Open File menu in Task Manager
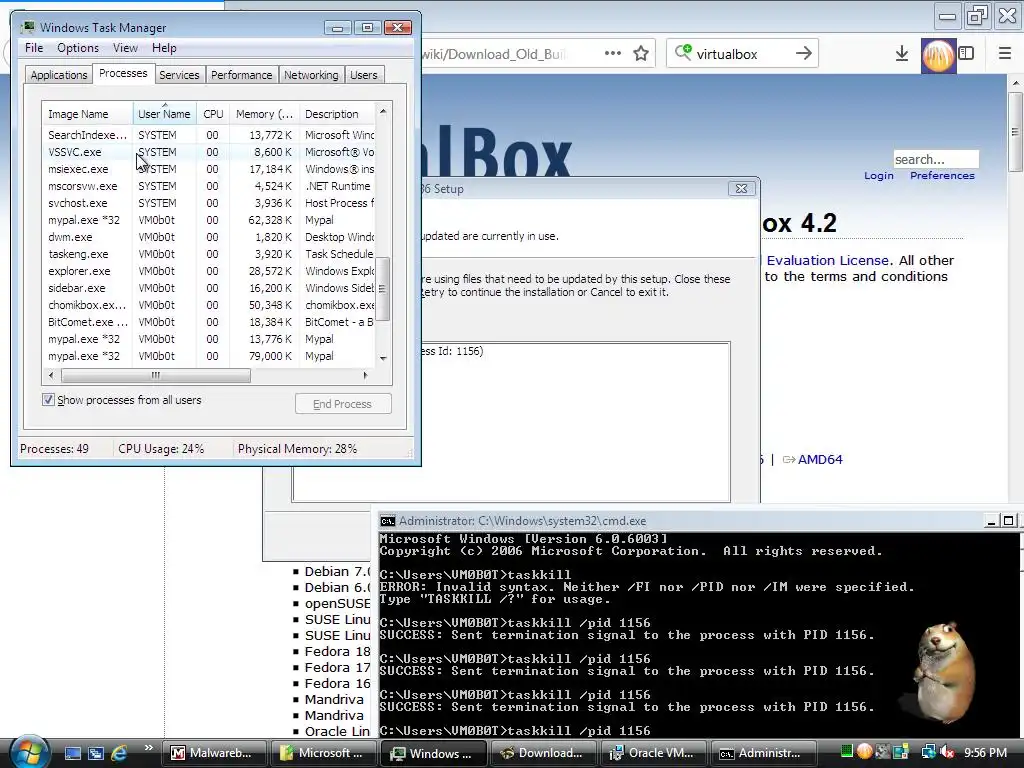This screenshot has height=768, width=1024. point(34,48)
